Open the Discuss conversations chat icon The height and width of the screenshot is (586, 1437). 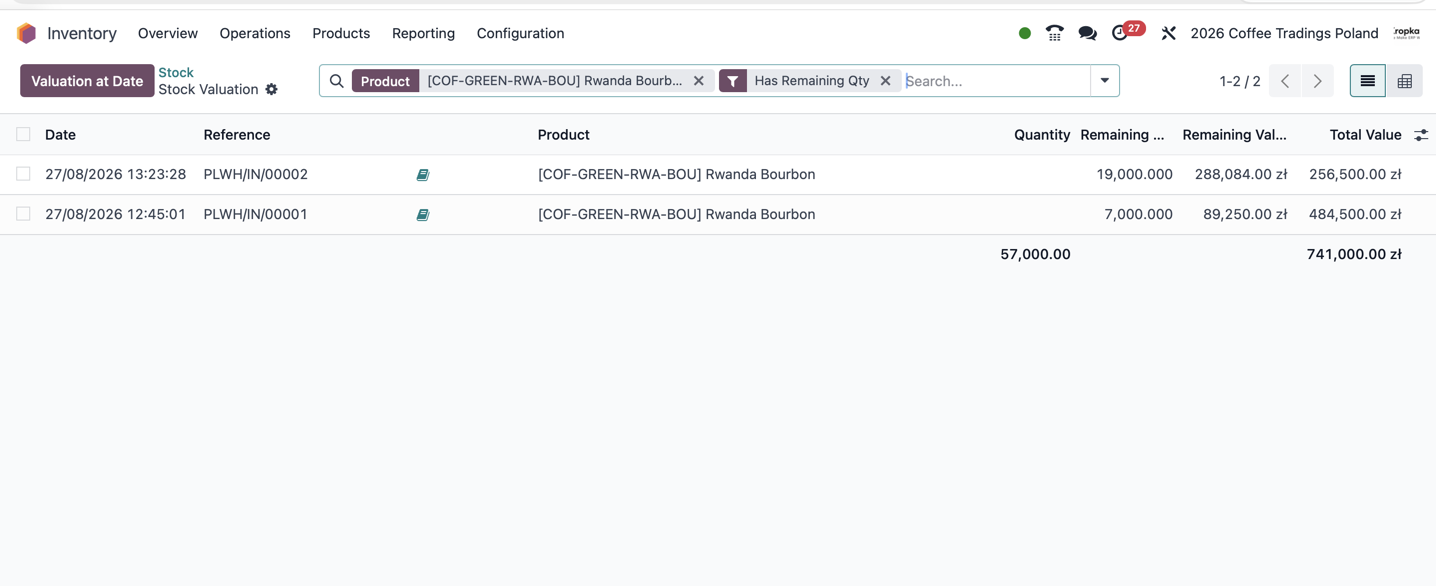pos(1088,33)
